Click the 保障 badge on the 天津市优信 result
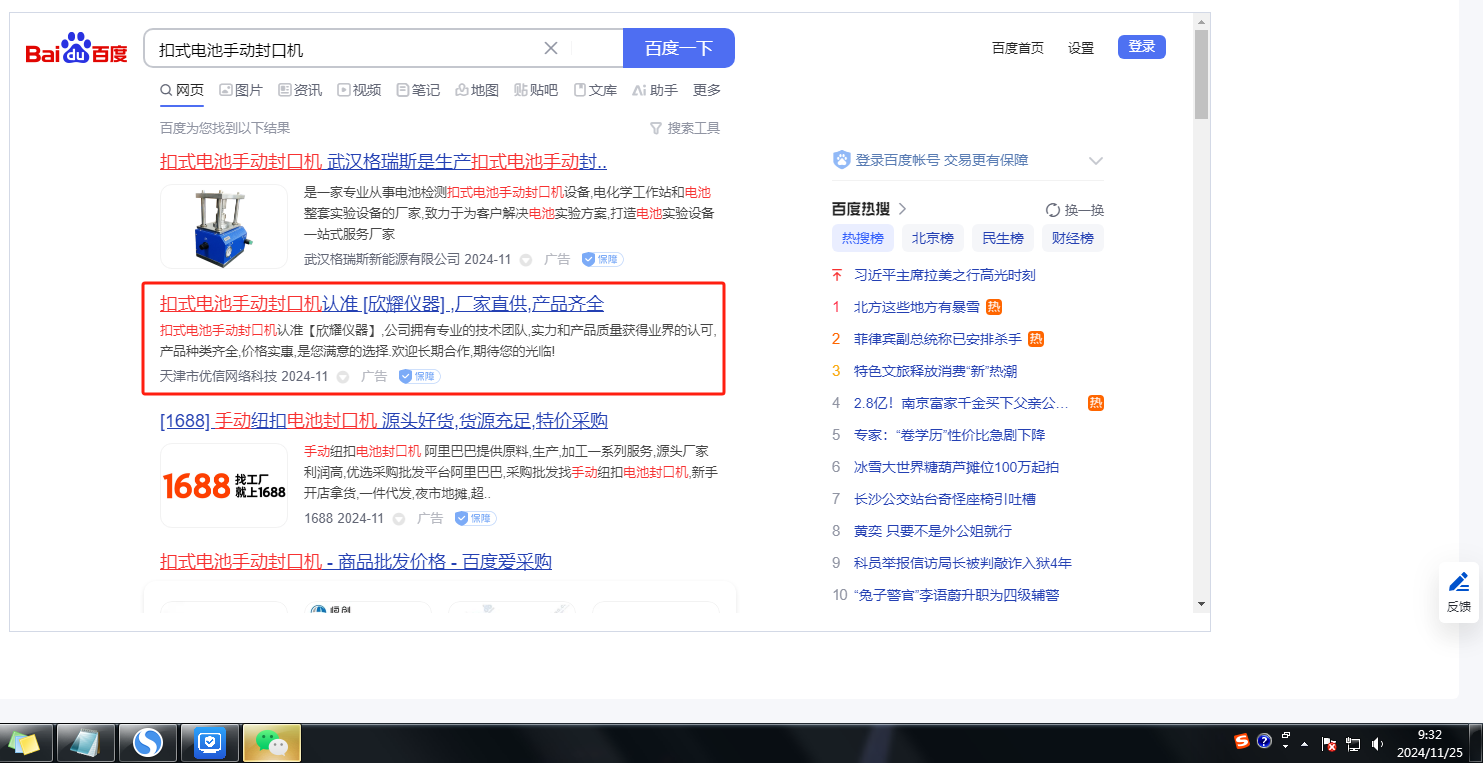Viewport: 1483px width, 763px height. 419,376
